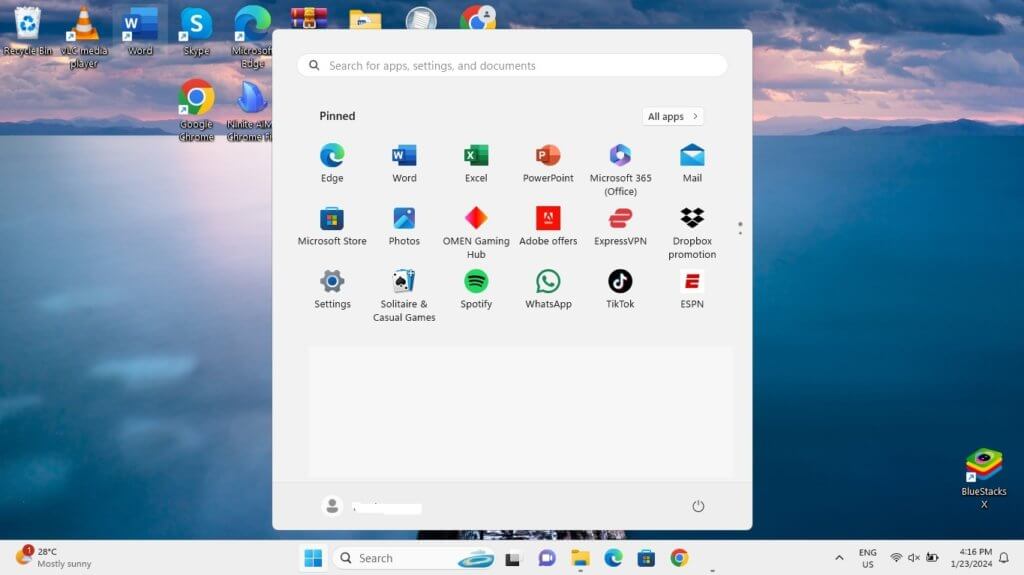
Task: Select VLC media player desktop shortcut
Action: [x=84, y=37]
